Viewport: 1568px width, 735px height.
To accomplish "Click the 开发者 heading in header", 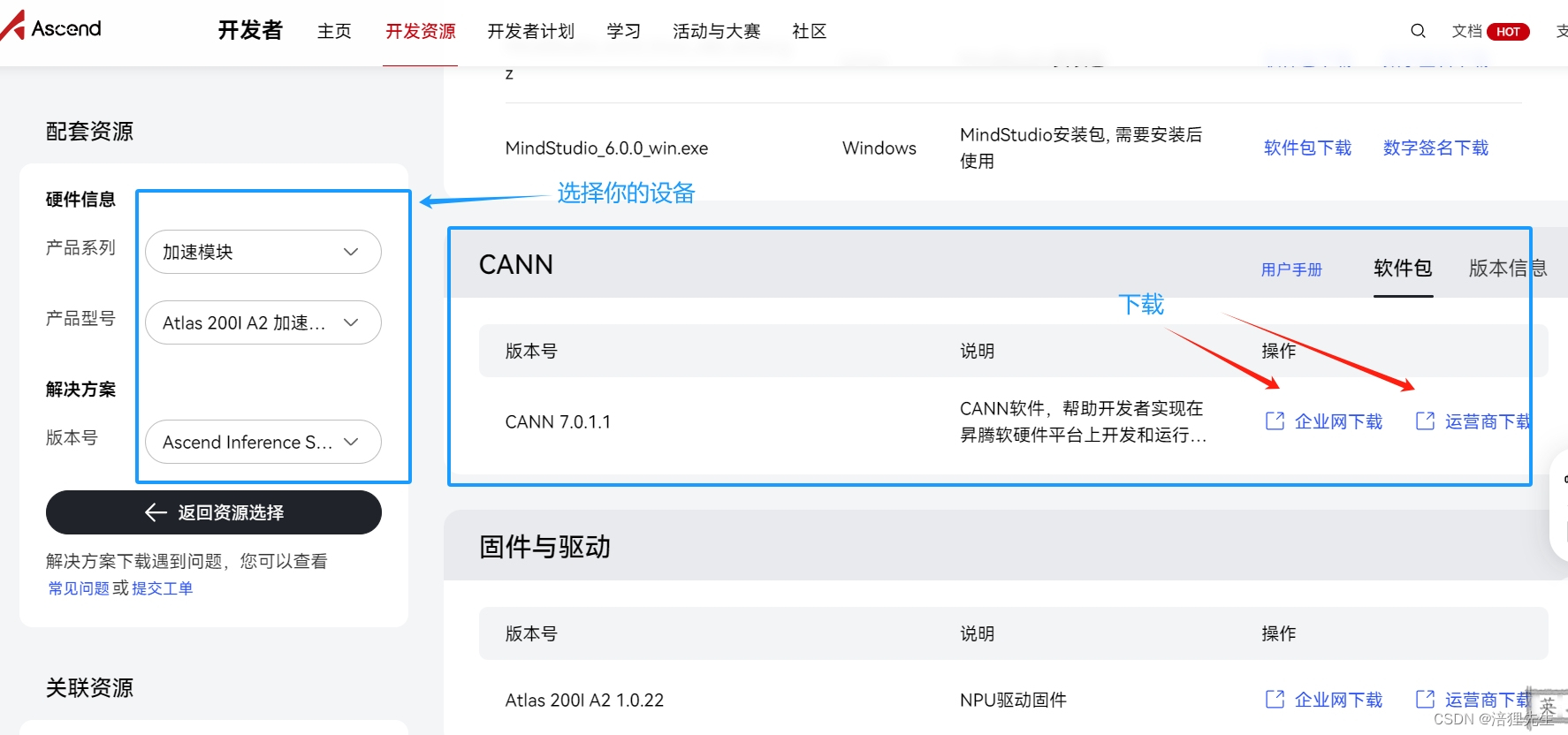I will [250, 31].
